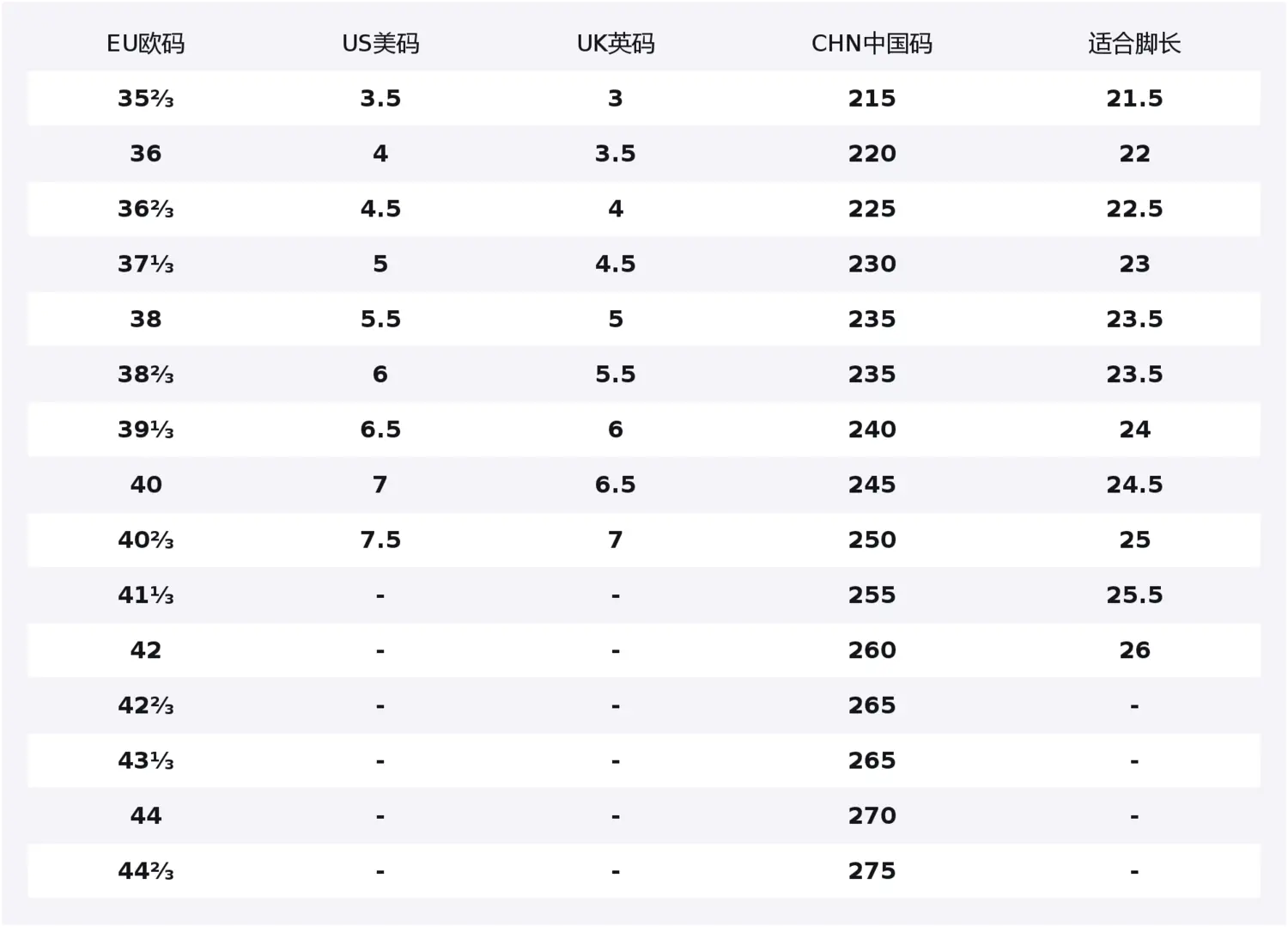The width and height of the screenshot is (1288, 927).
Task: Click the 适合脚长 column header
Action: pyautogui.click(x=1134, y=44)
